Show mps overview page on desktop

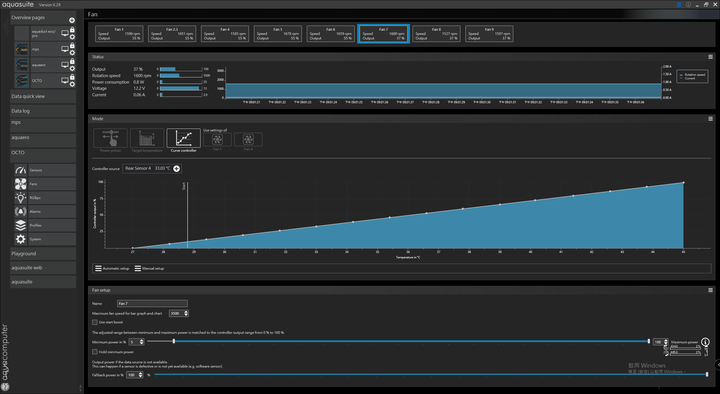(65, 49)
